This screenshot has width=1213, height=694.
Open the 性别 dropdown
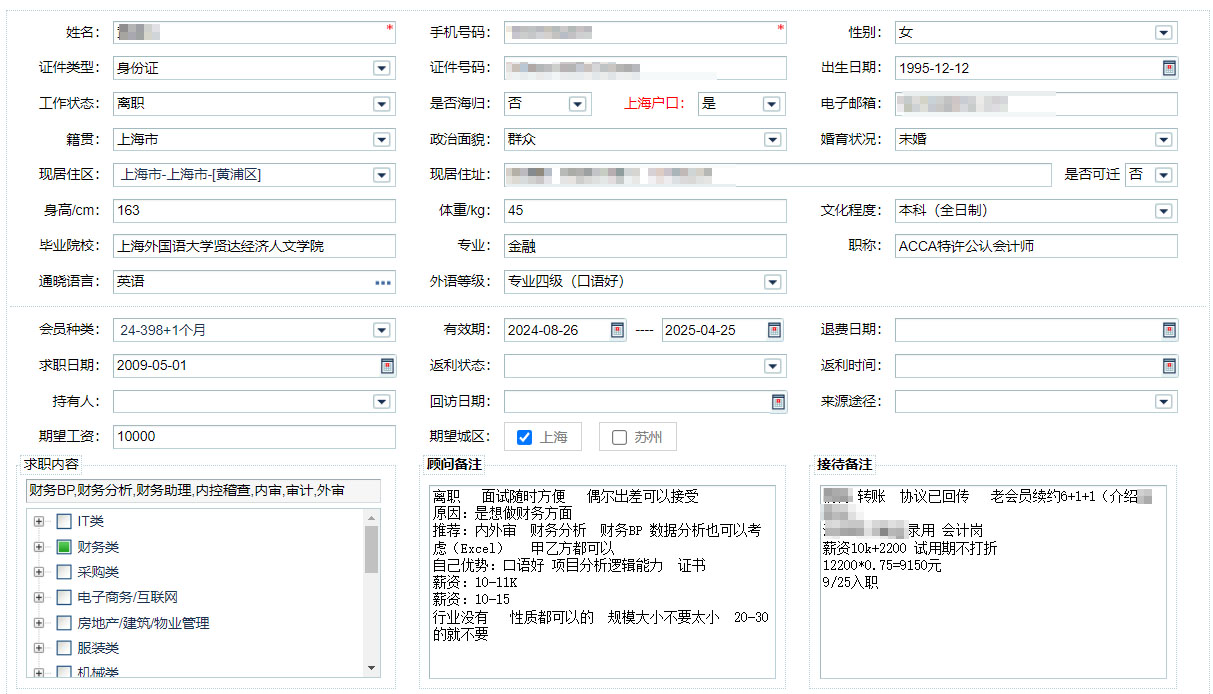(x=1163, y=33)
